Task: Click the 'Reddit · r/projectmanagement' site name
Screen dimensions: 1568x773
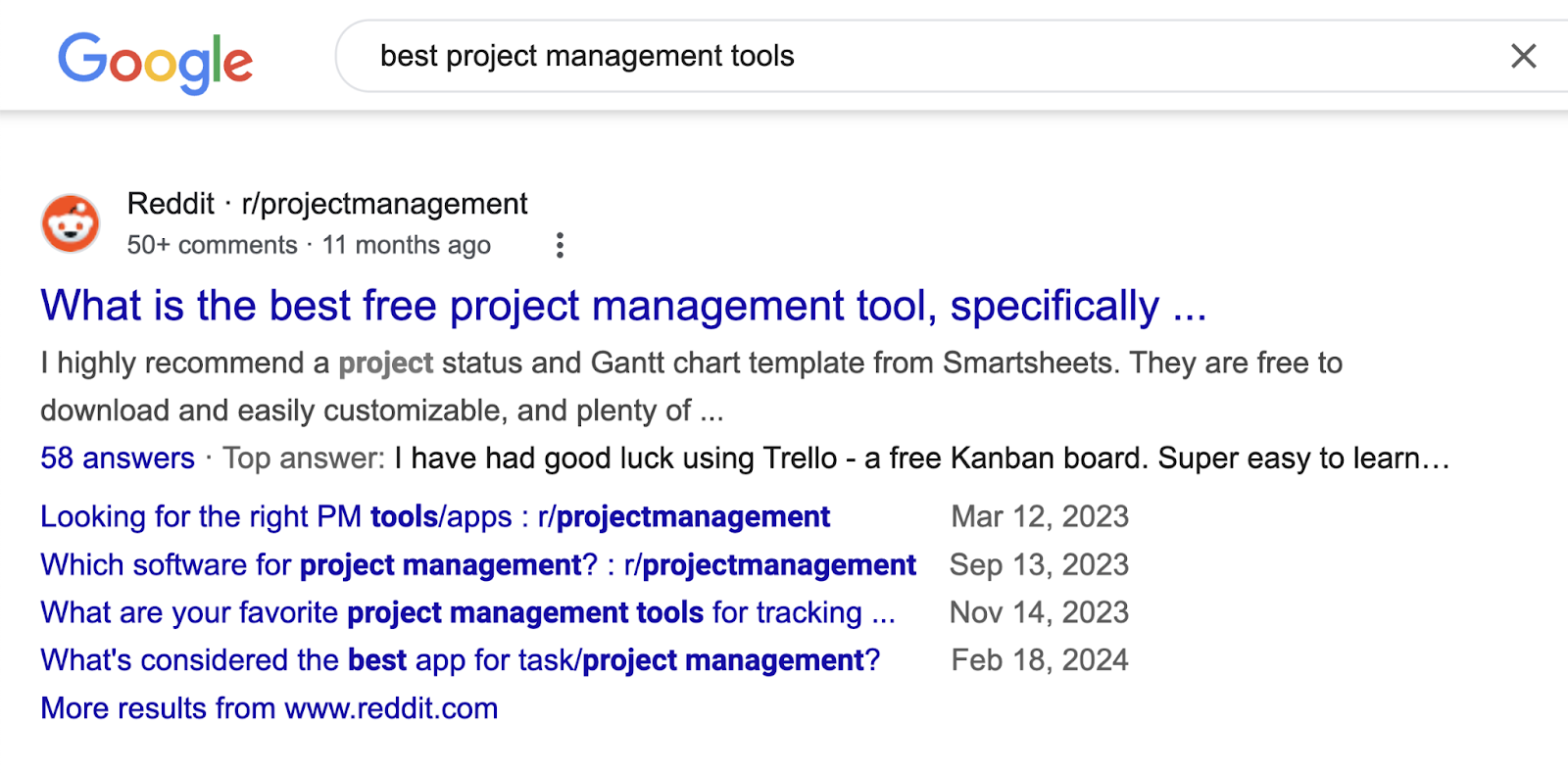Action: point(327,204)
